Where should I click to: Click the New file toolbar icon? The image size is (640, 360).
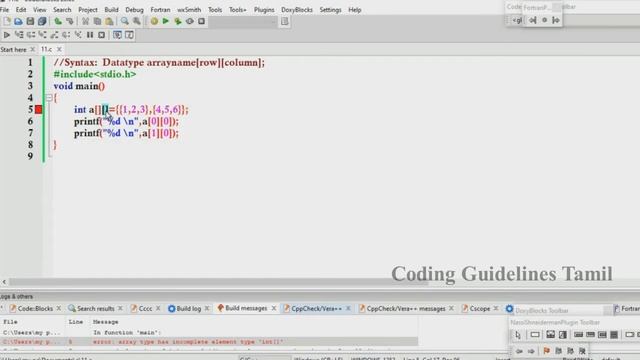coord(7,21)
